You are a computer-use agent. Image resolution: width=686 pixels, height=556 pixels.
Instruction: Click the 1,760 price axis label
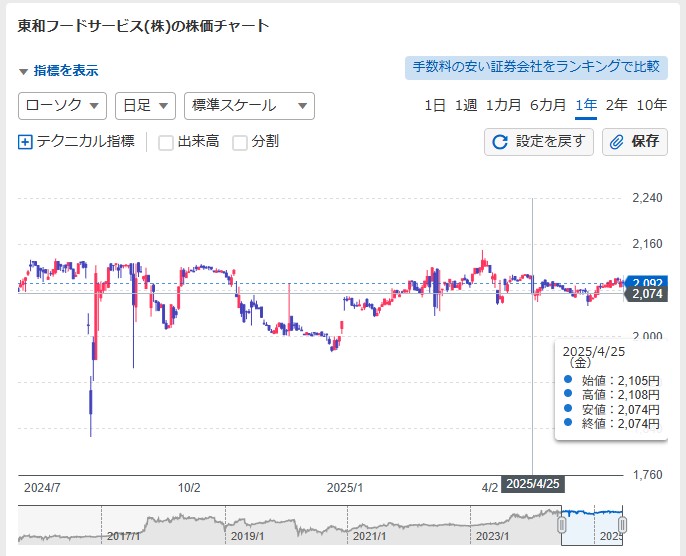pos(647,475)
